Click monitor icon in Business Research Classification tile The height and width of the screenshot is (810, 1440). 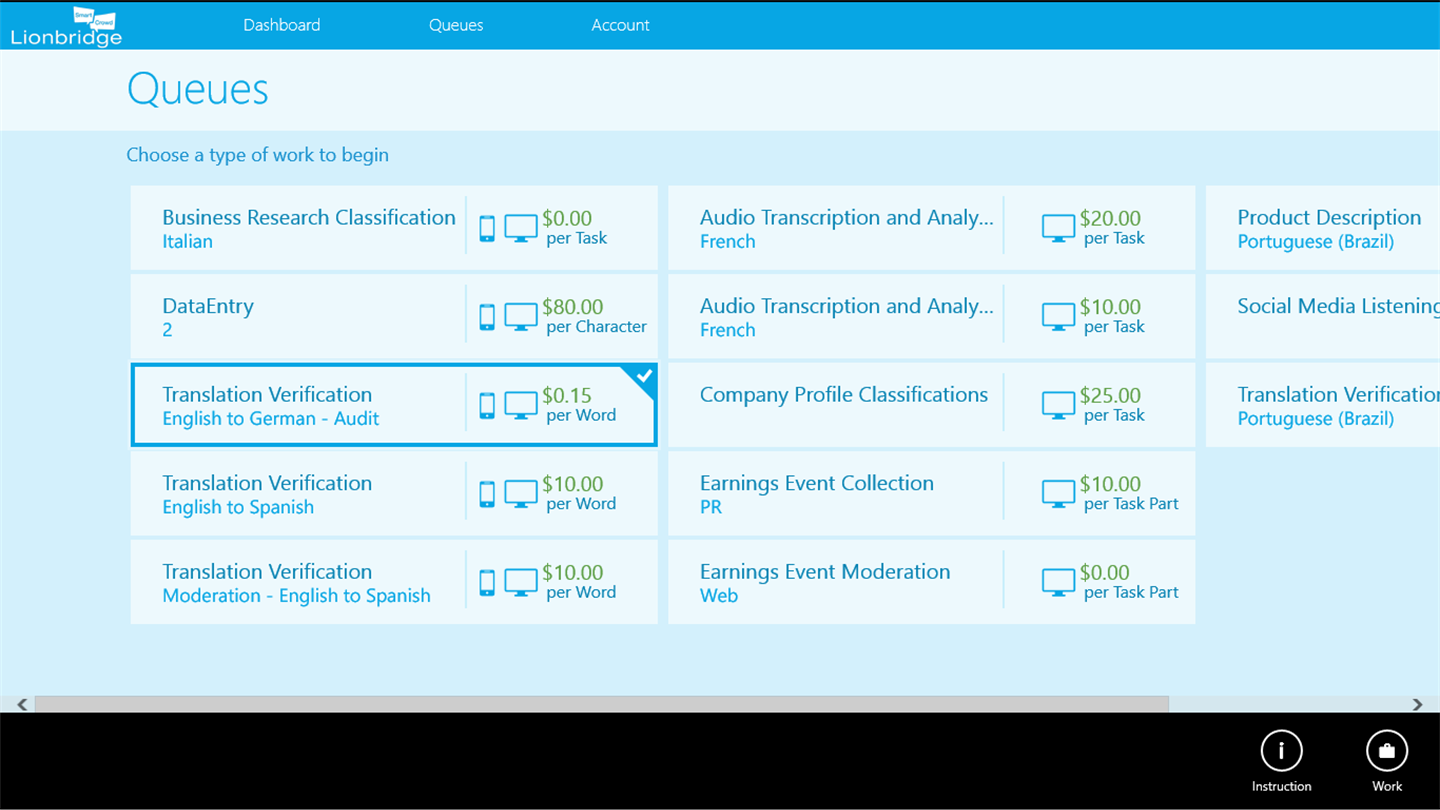click(x=521, y=228)
